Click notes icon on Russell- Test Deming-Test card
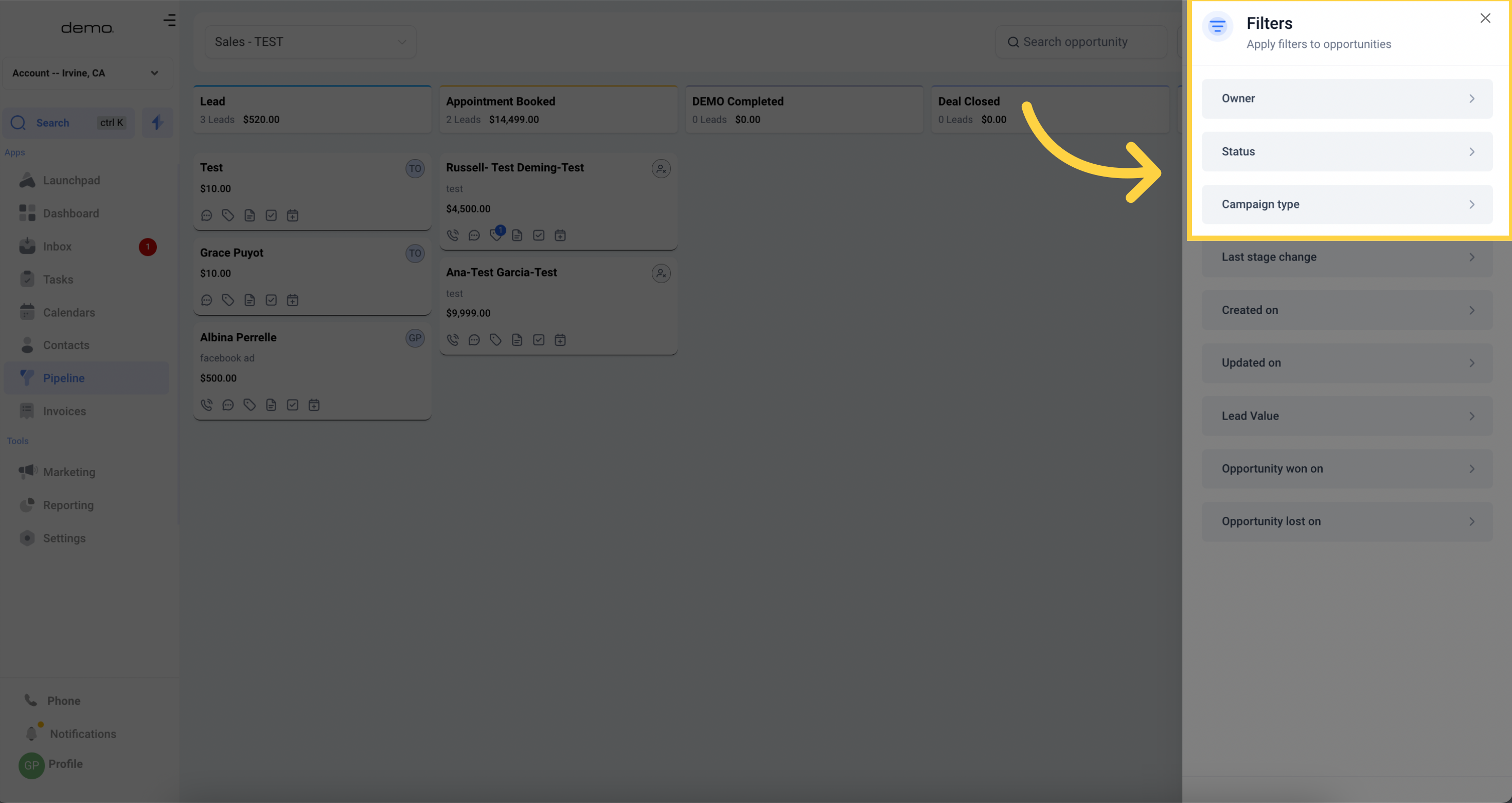This screenshot has height=803, width=1512. (517, 236)
